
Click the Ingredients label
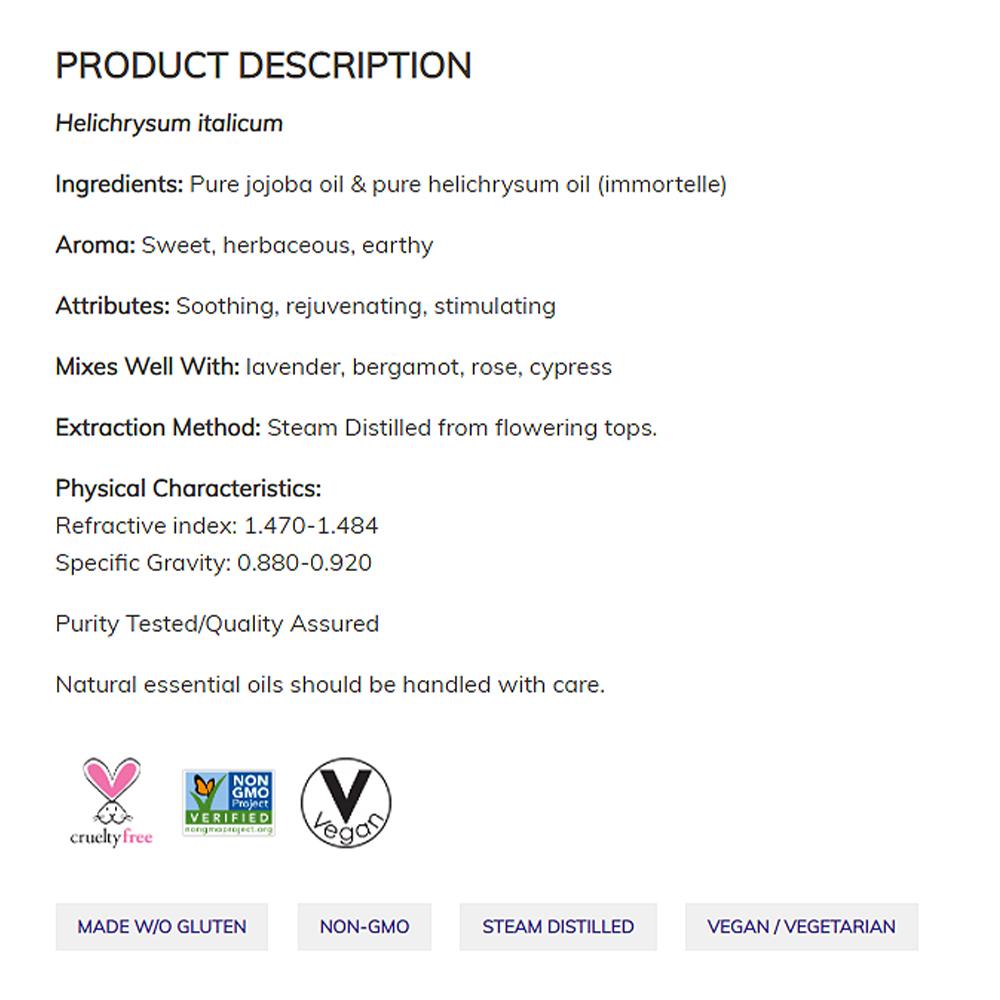pos(119,185)
